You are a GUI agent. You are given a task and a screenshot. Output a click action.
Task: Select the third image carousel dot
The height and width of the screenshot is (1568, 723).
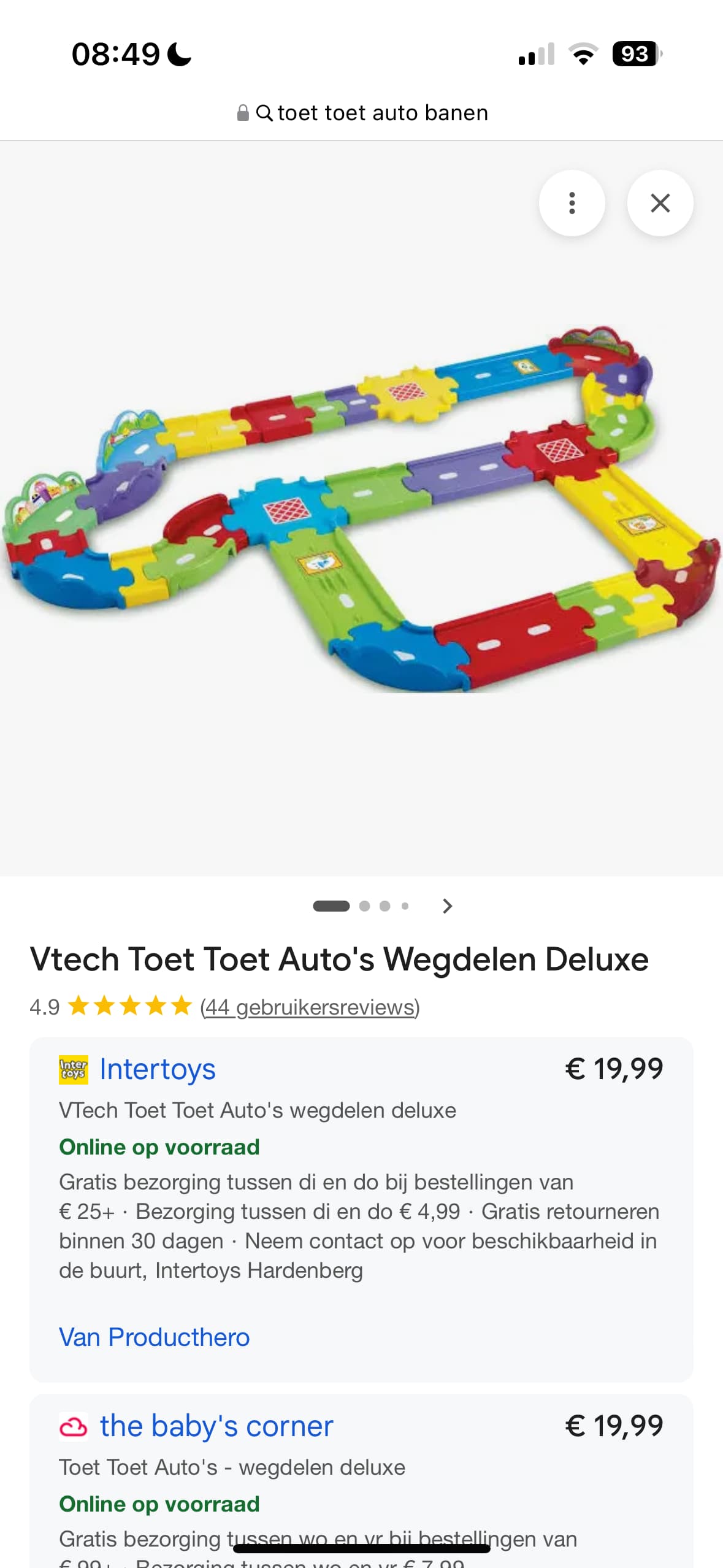coord(384,906)
